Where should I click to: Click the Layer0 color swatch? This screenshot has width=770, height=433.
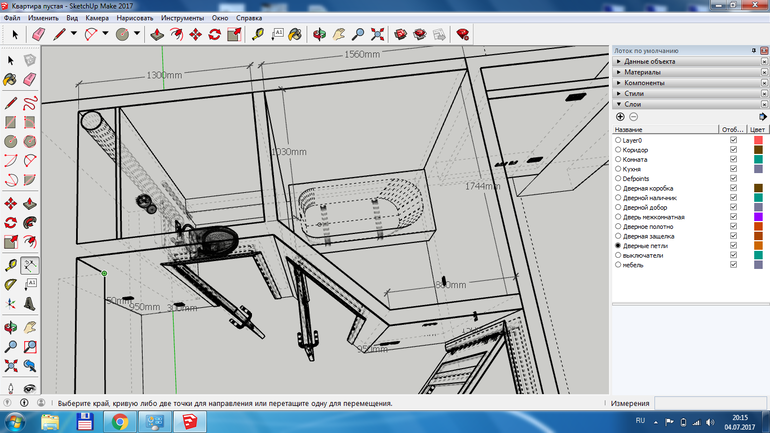[758, 140]
